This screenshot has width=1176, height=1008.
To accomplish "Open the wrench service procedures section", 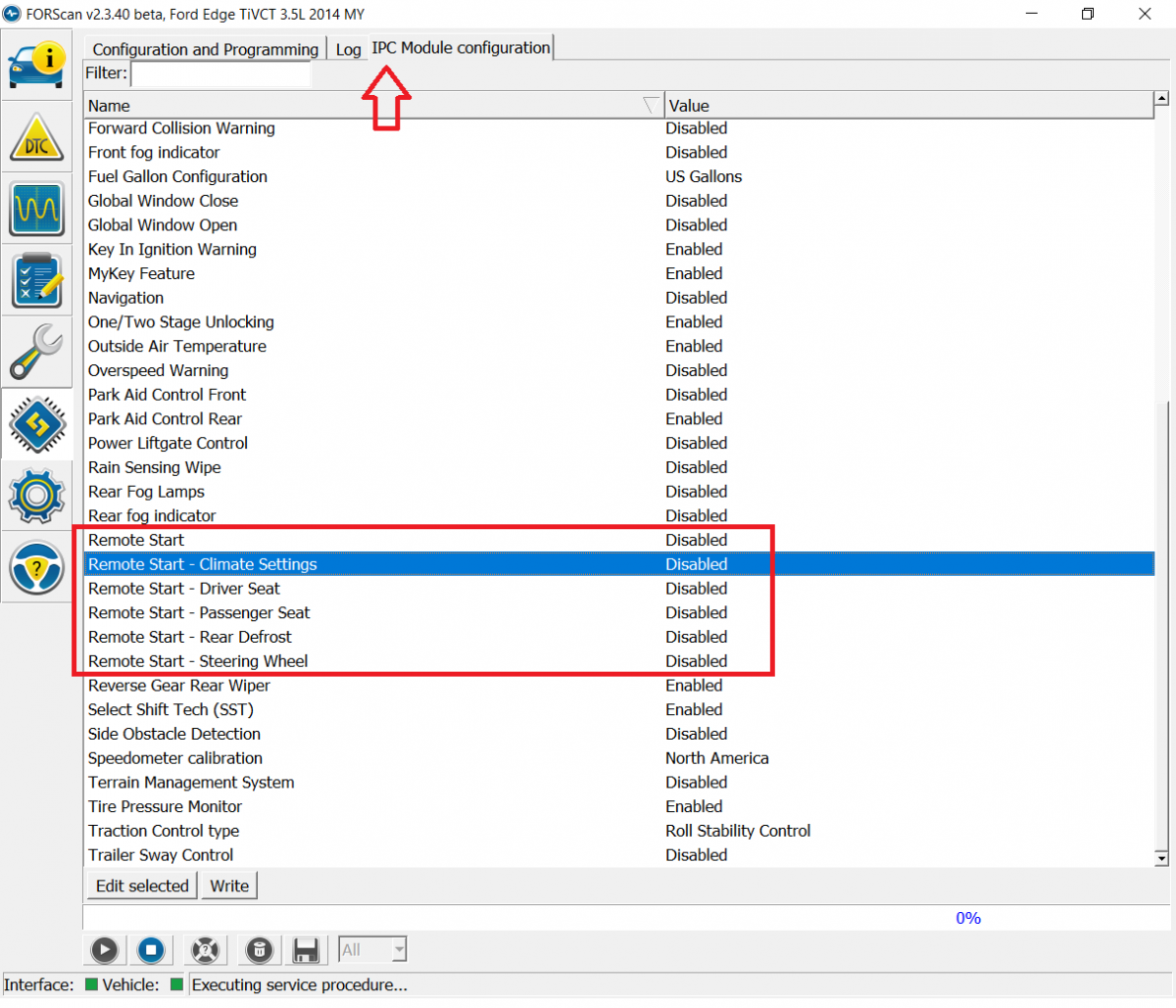I will (x=37, y=353).
